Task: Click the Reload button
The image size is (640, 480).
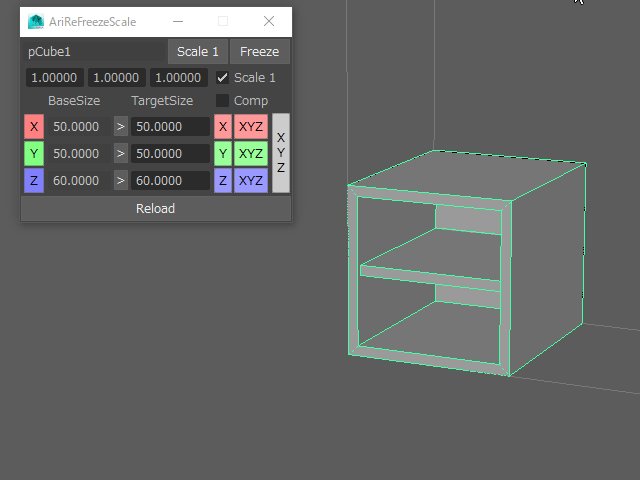Action: 156,209
